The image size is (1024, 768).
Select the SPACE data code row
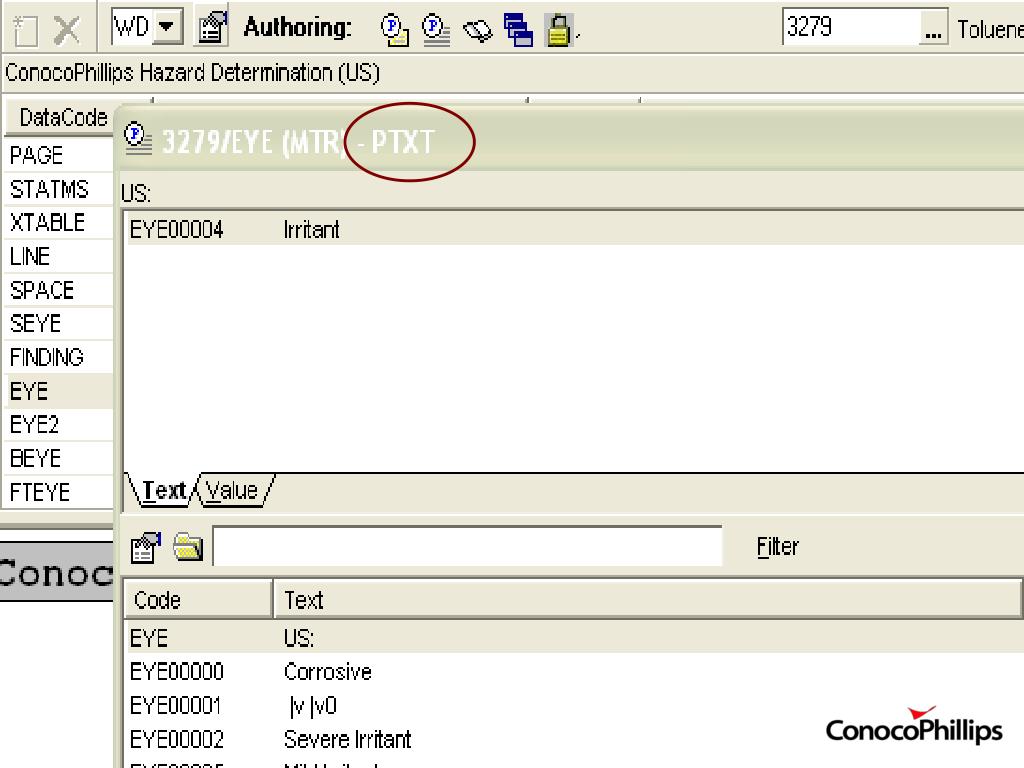[x=59, y=290]
